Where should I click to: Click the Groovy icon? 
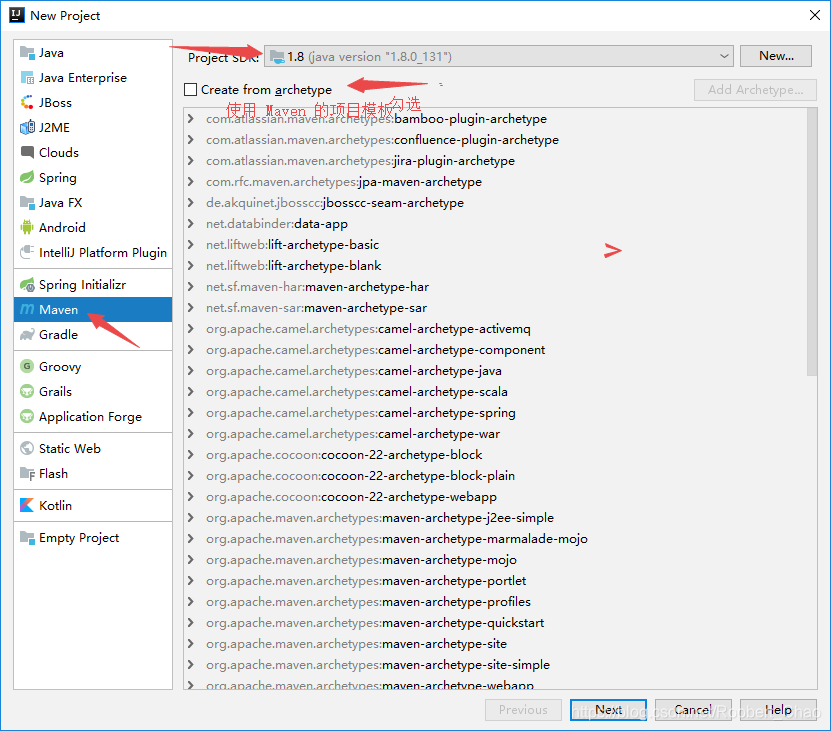[x=27, y=366]
